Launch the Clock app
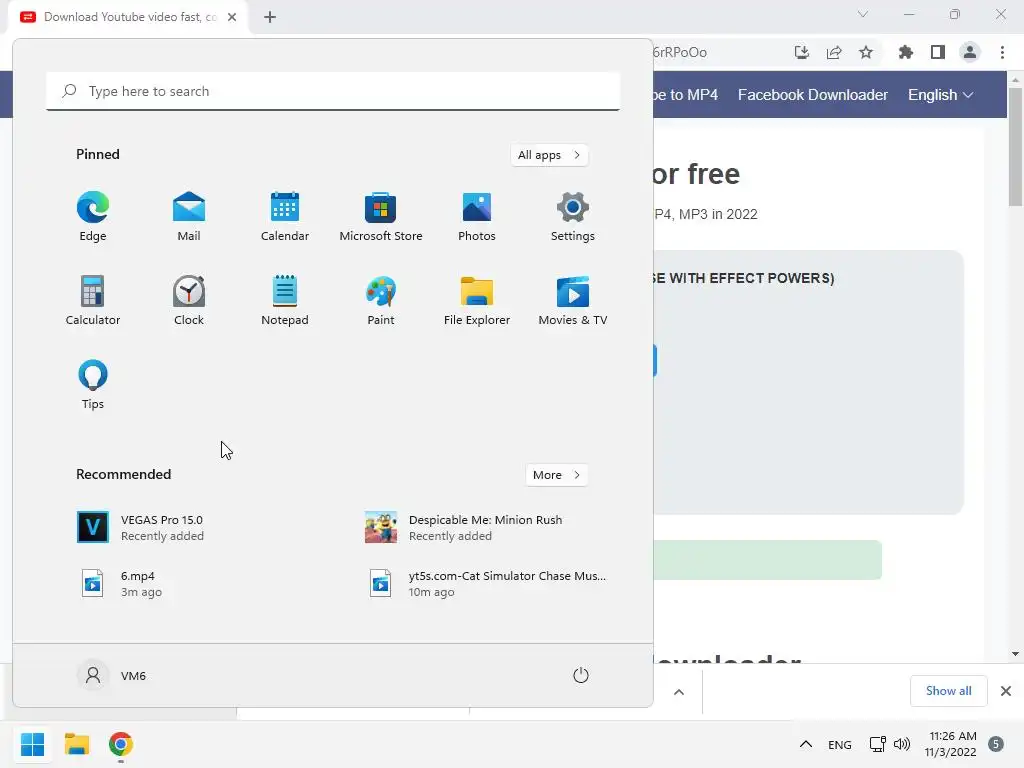The image size is (1024, 768). click(189, 300)
